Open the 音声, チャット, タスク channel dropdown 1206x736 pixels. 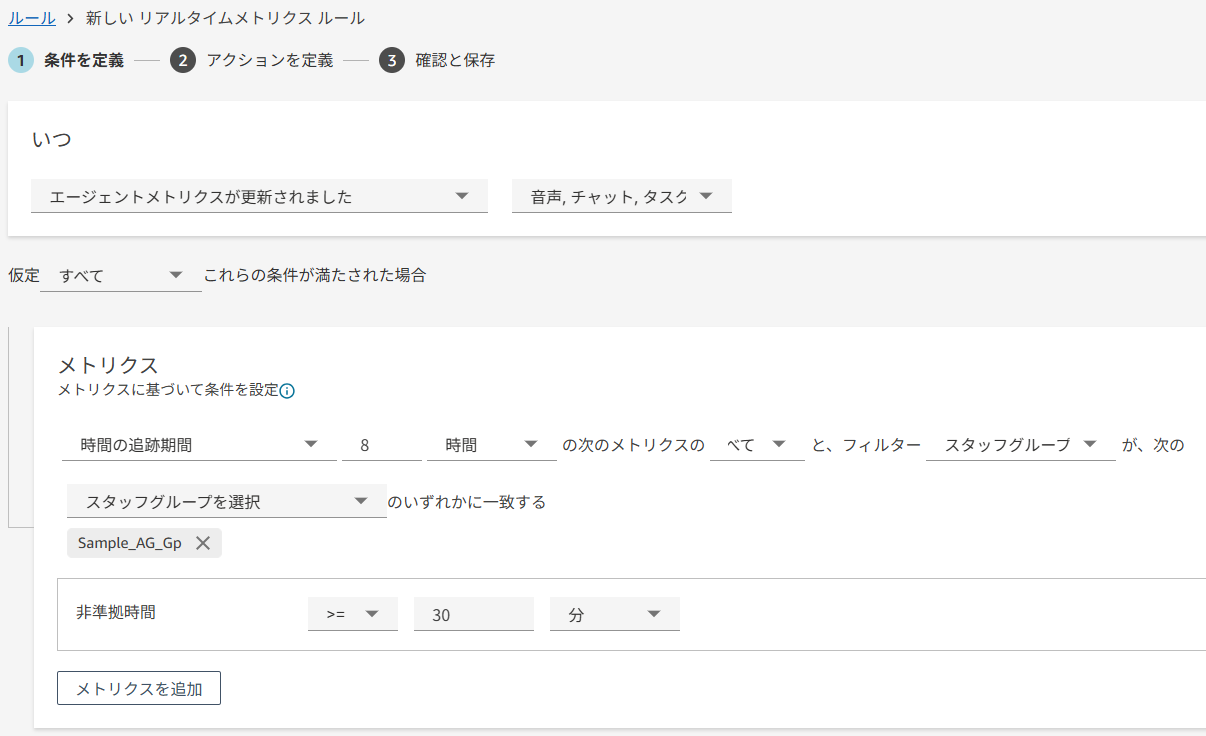tap(621, 197)
